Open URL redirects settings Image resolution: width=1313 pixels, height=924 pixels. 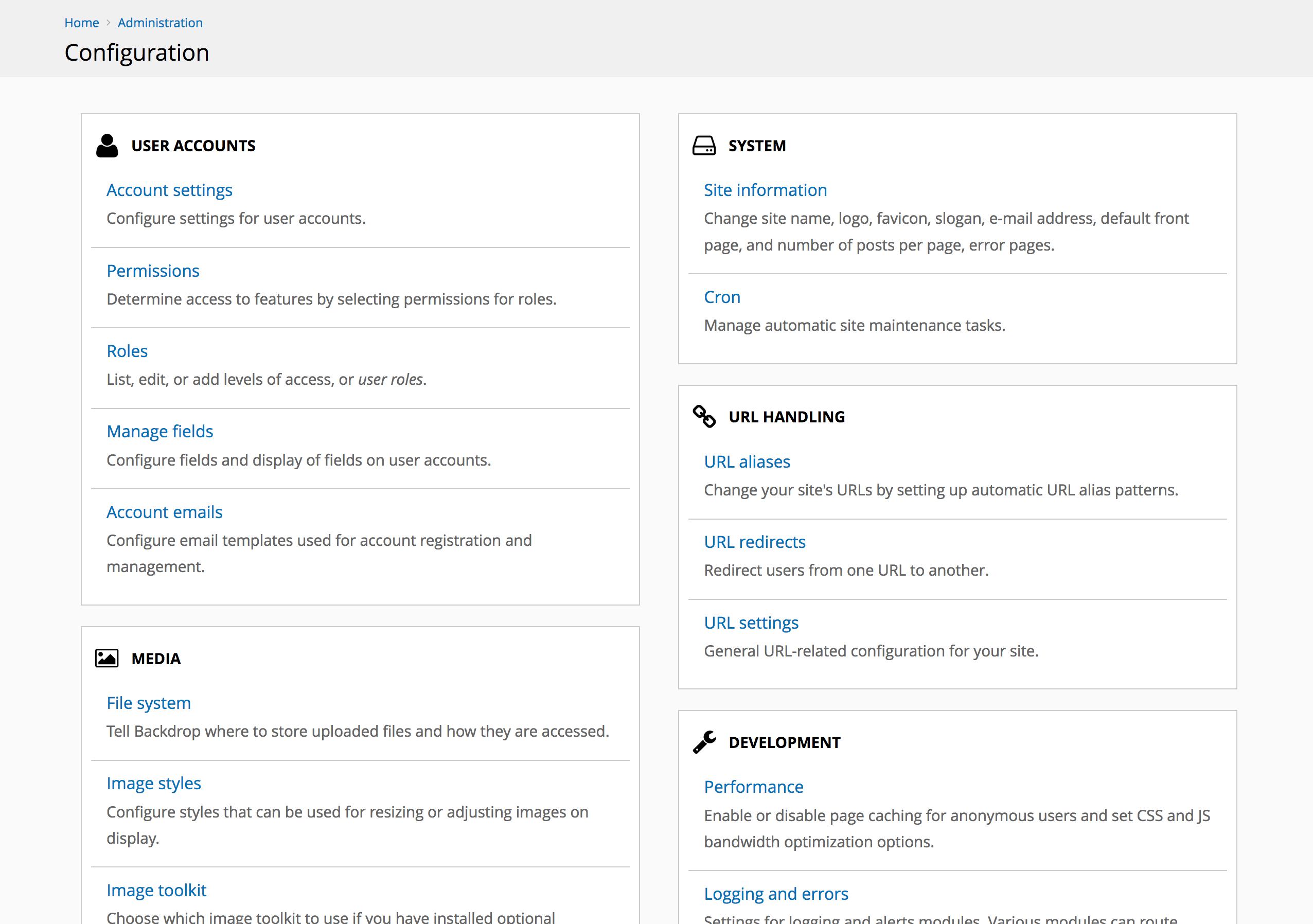coord(755,541)
